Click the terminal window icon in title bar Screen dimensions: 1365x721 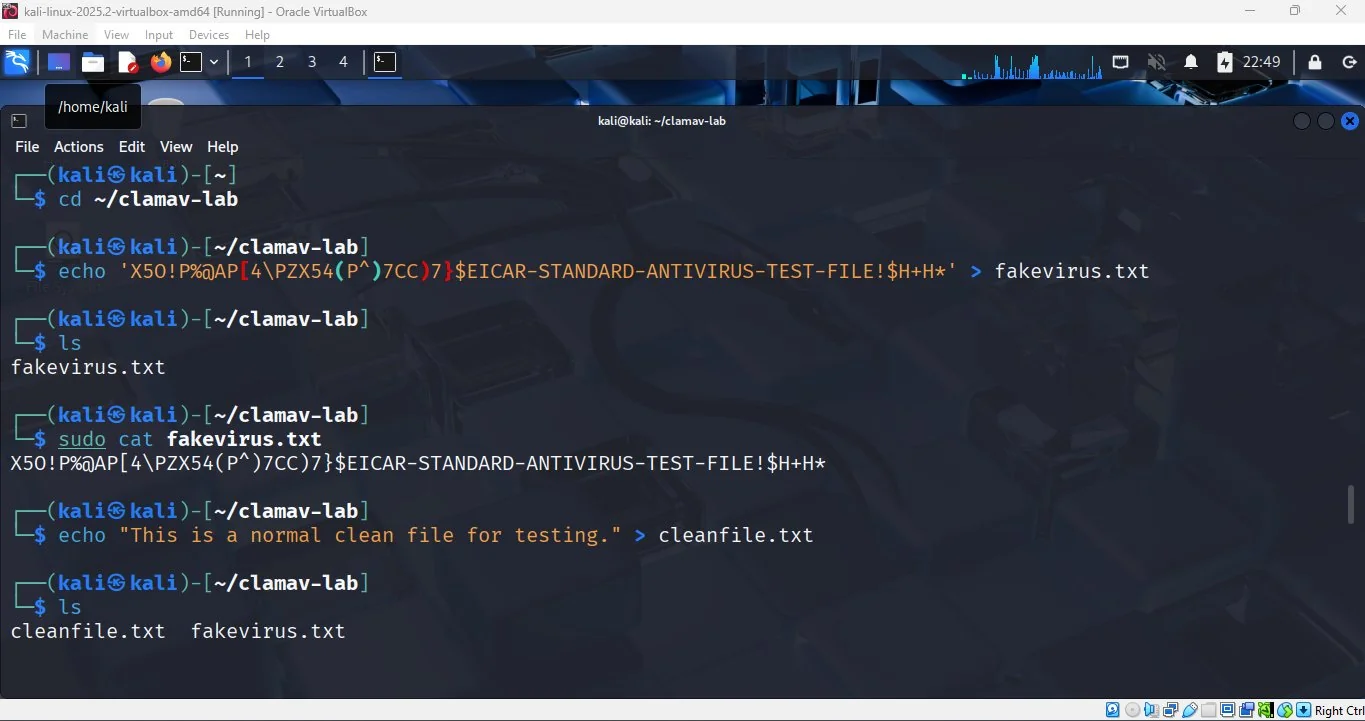click(19, 121)
